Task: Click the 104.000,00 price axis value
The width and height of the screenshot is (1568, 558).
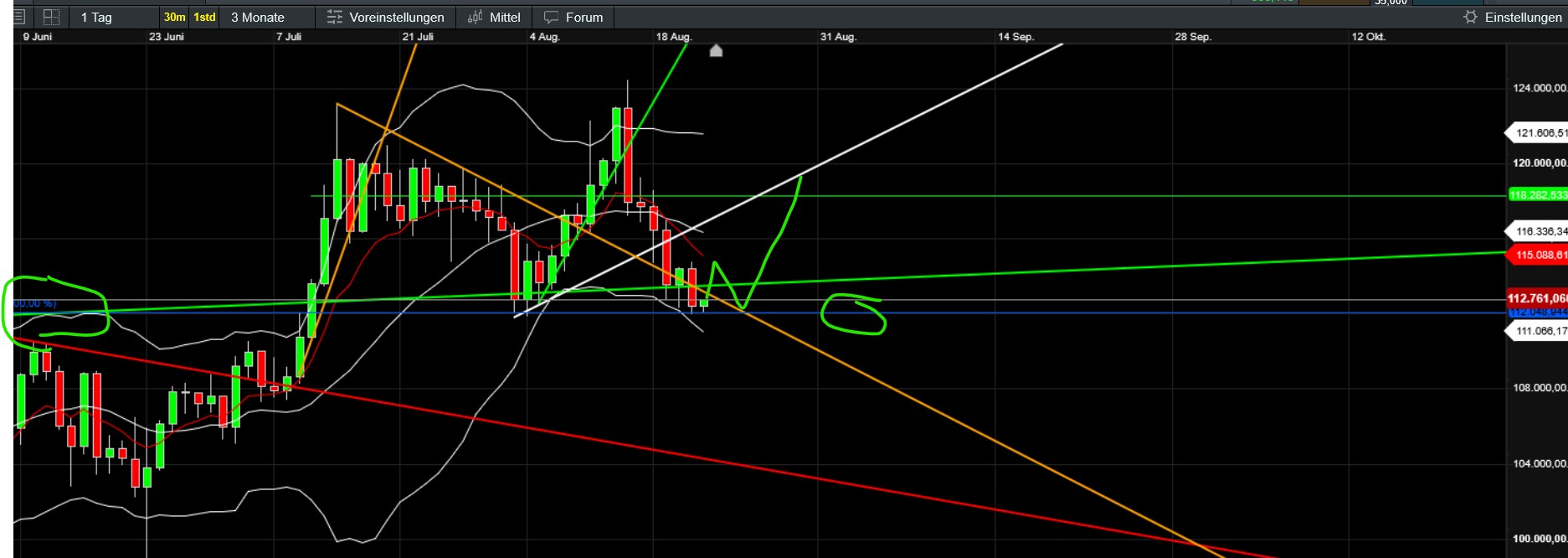Action: (1540, 463)
